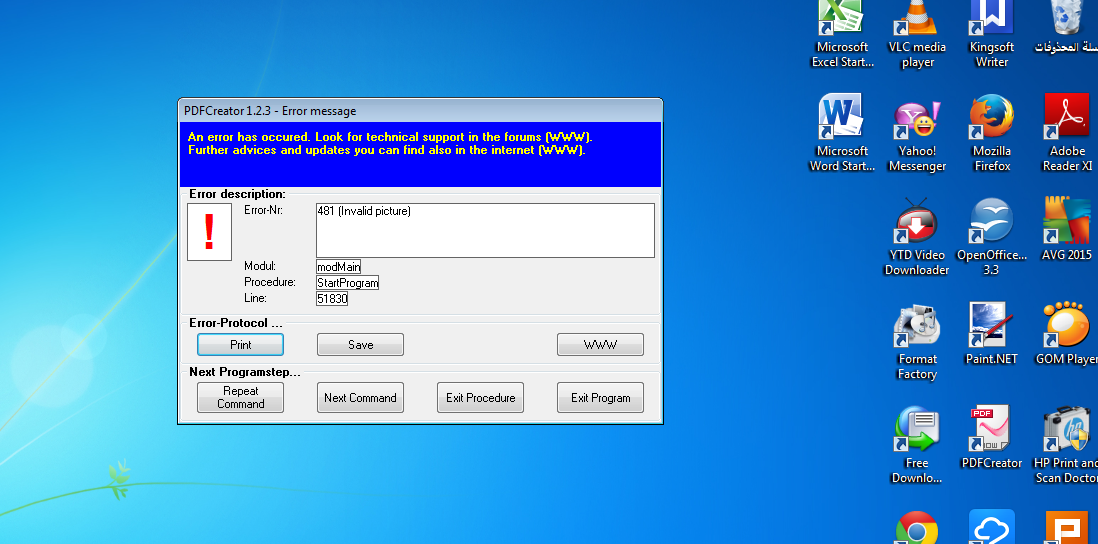Select the modMain module field
Viewport: 1098px width, 544px height.
[339, 267]
